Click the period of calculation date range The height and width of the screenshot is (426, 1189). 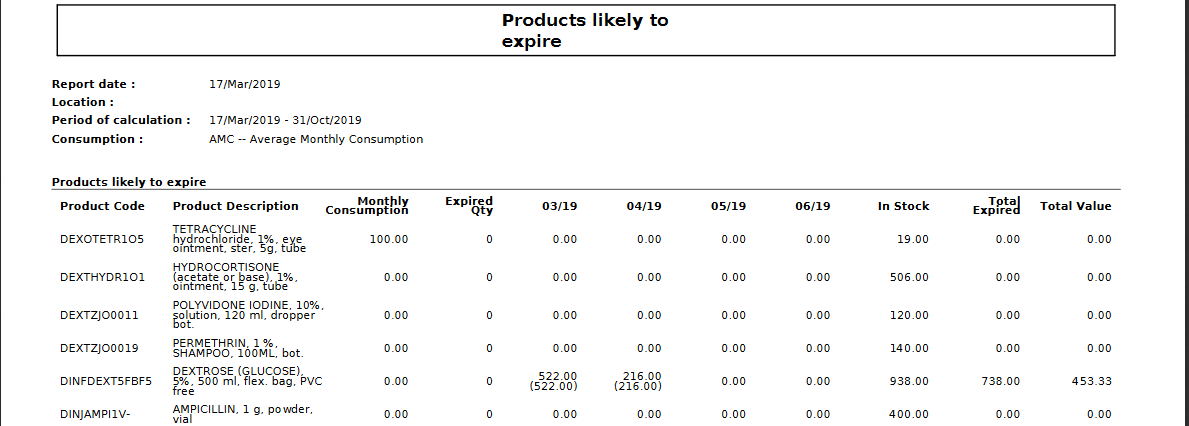click(285, 120)
